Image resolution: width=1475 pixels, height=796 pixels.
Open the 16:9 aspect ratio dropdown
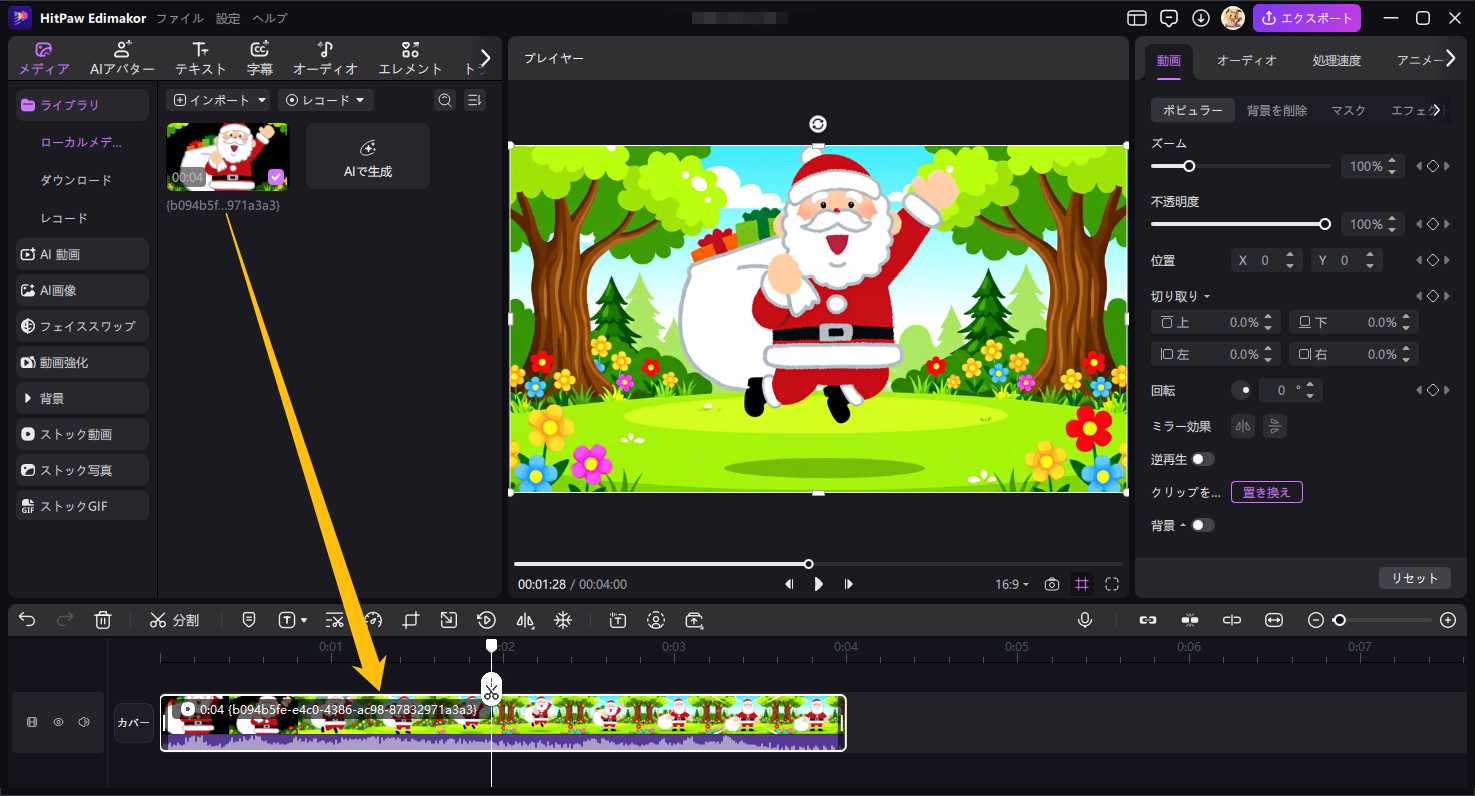1012,584
